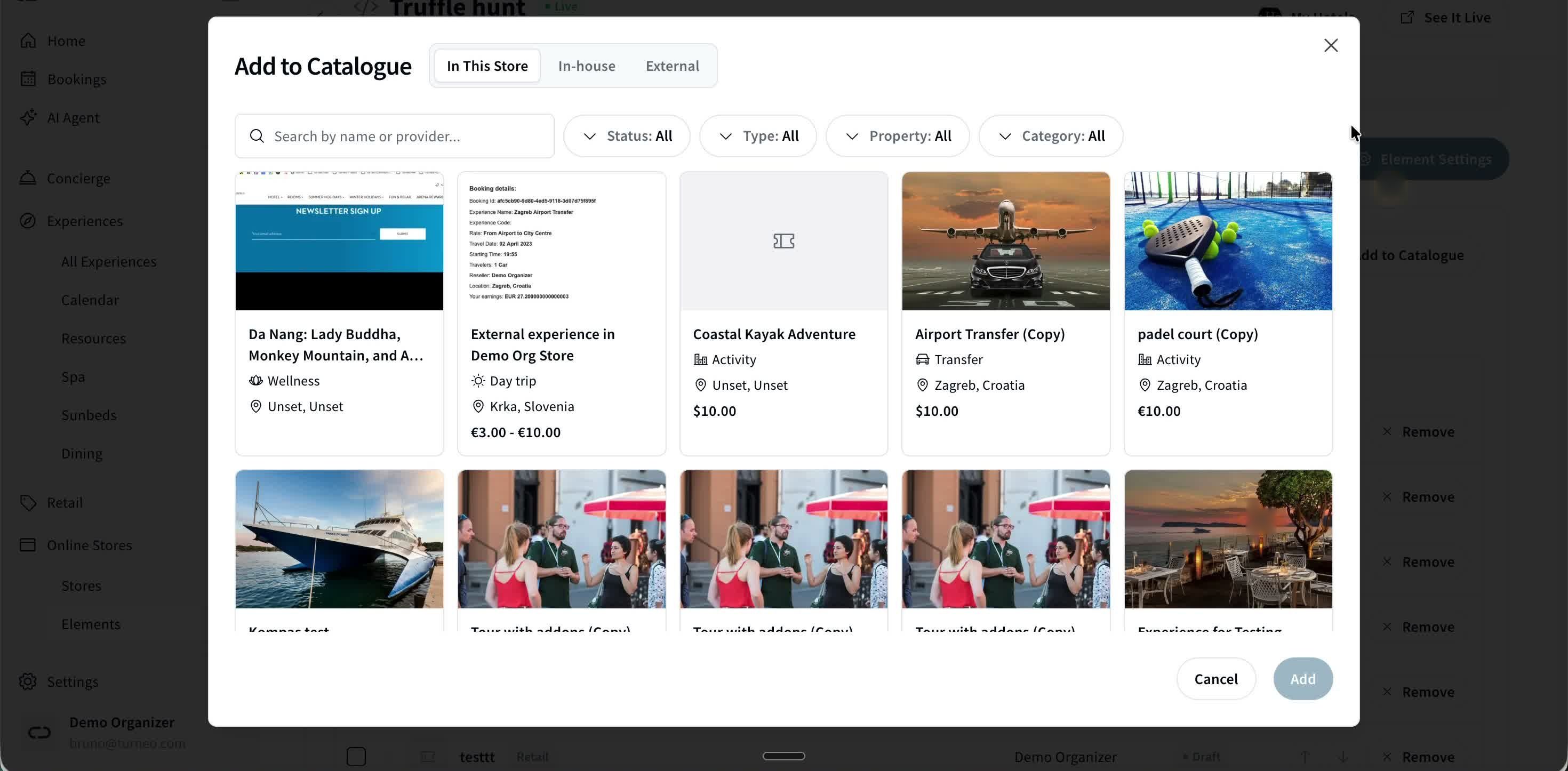Click the Concierge bell icon
The image size is (1568, 771).
coord(28,178)
